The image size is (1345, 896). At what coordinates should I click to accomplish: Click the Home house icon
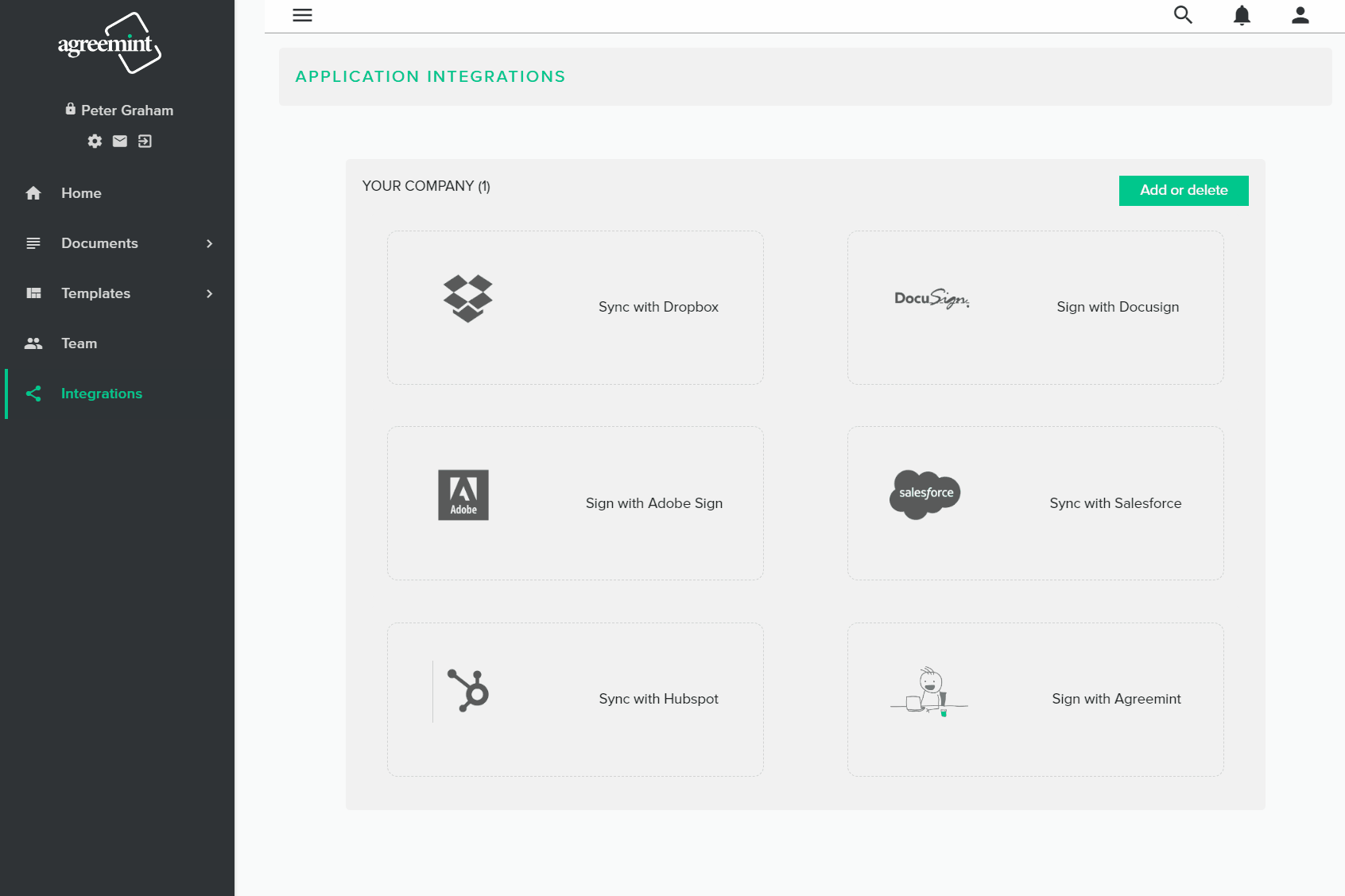(x=33, y=193)
